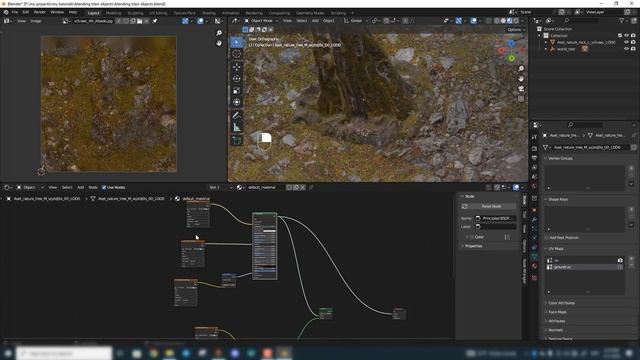Pin the image in the image editor header

(x=155, y=21)
